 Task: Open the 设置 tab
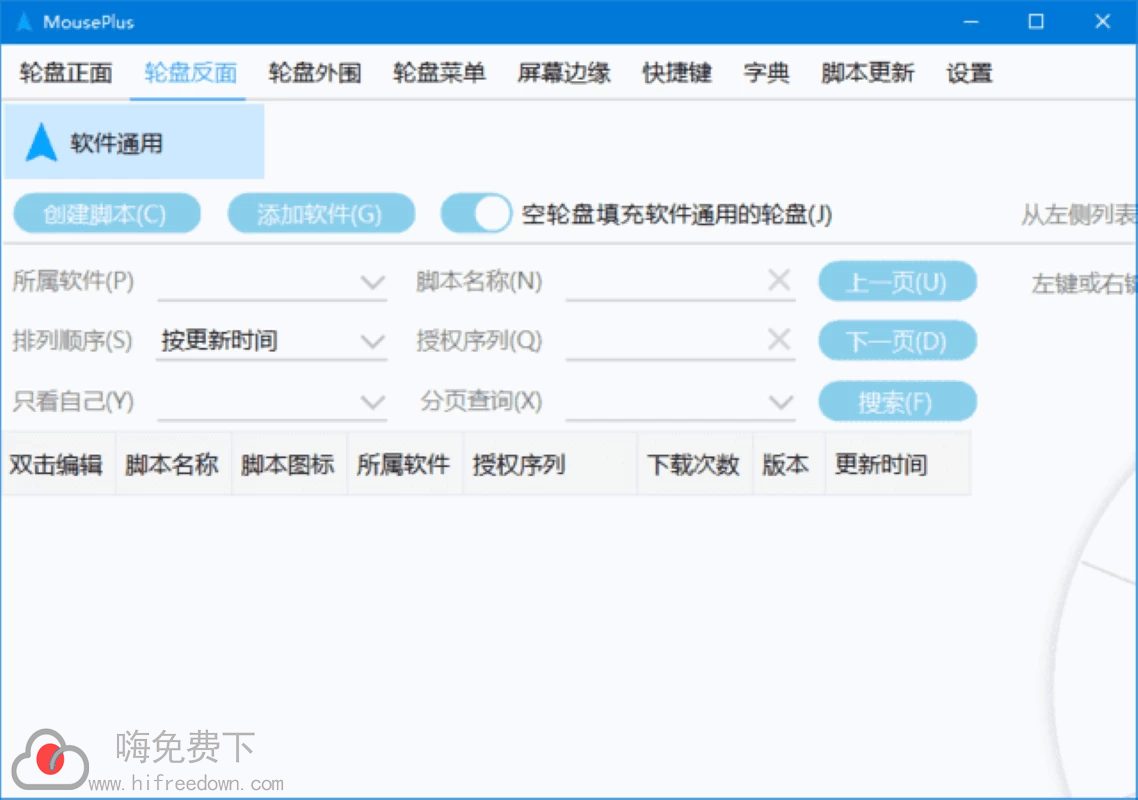coord(969,73)
